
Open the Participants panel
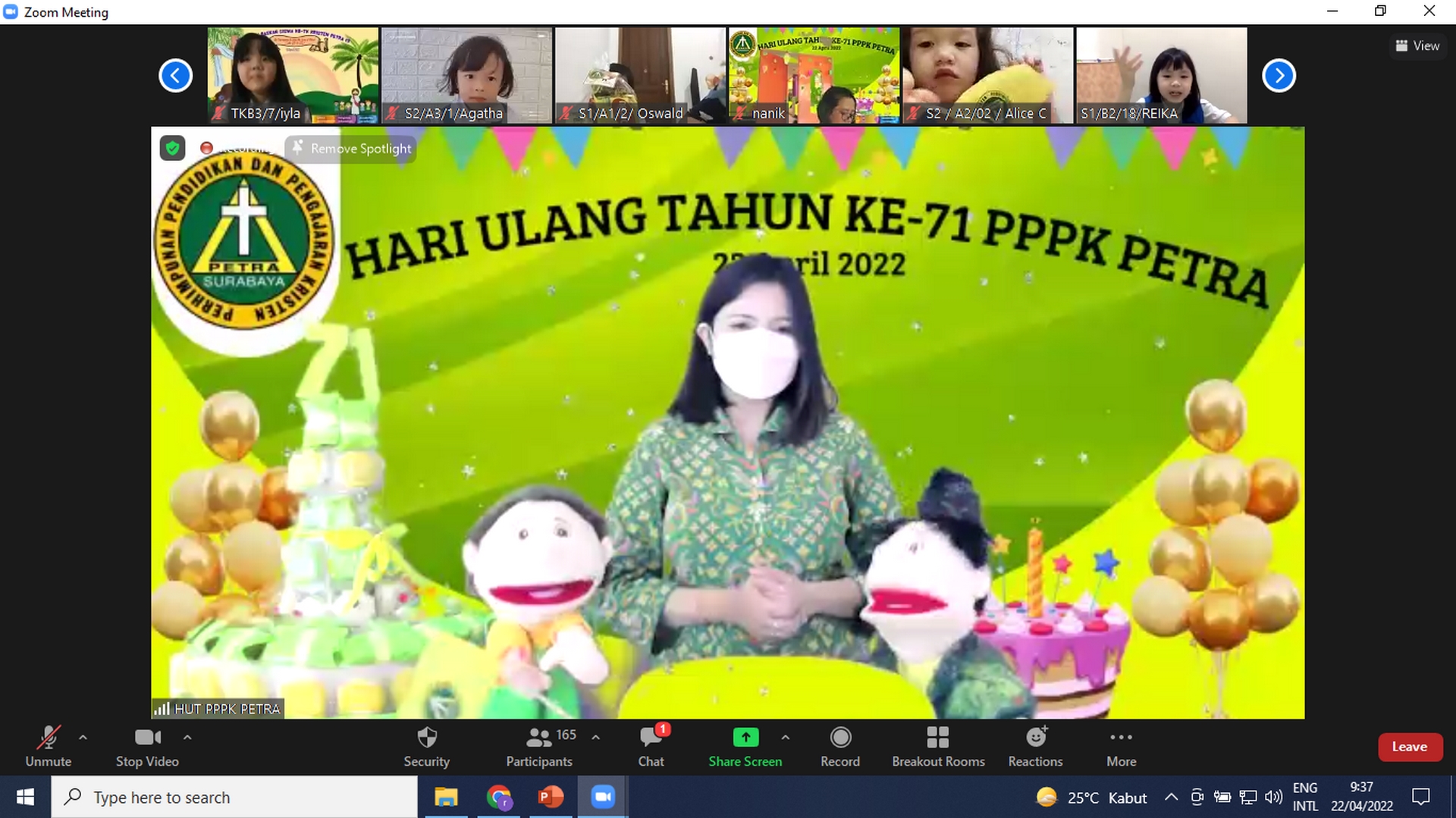pos(539,747)
